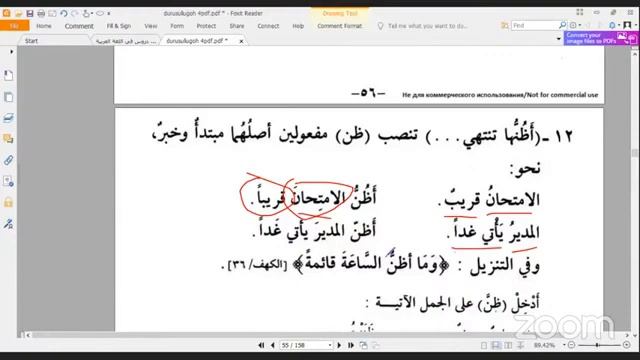
Task: Open the Pages thumbnails panel in the sidebar
Action: pos(9,97)
